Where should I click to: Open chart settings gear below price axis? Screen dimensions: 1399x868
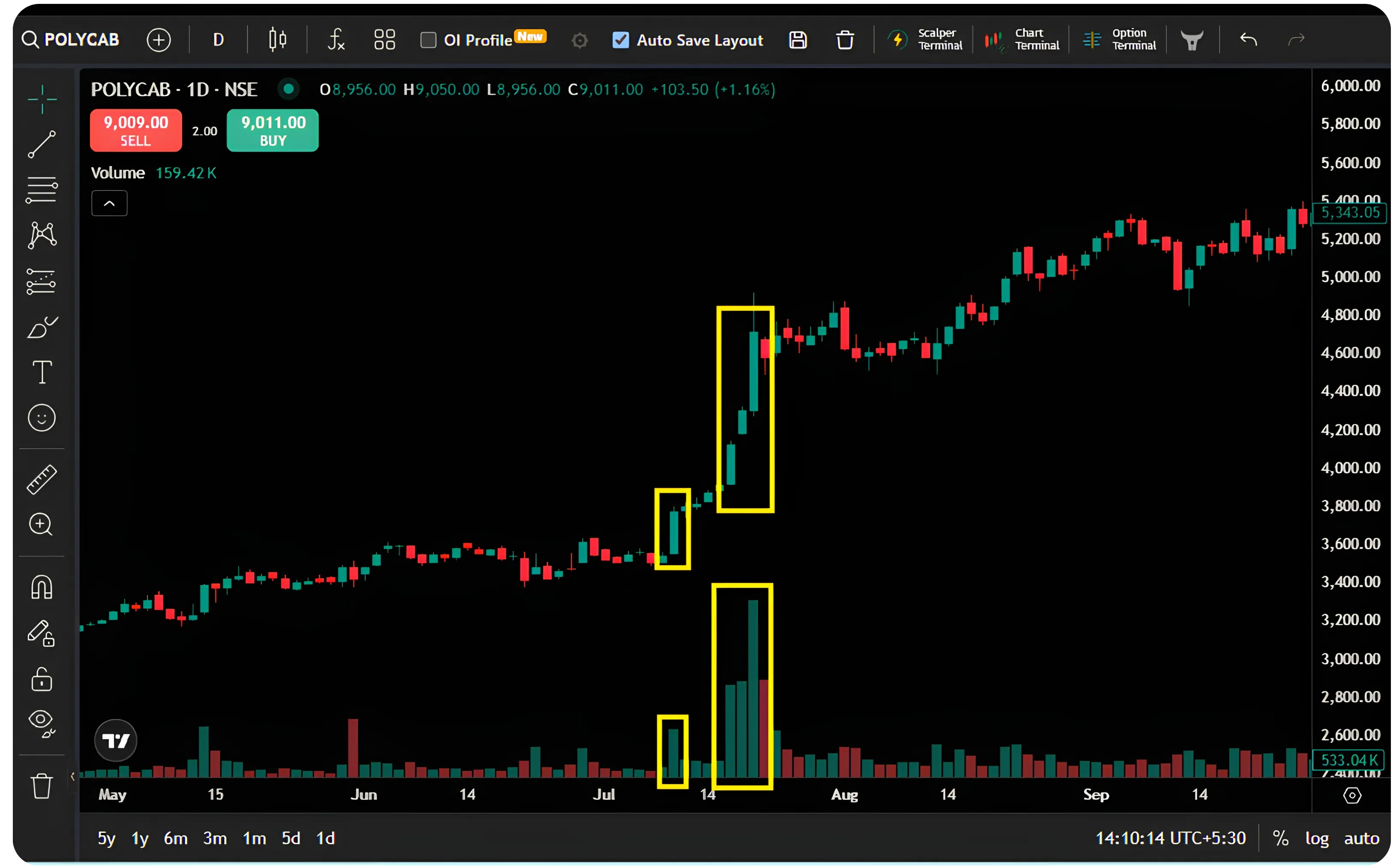pyautogui.click(x=1352, y=795)
